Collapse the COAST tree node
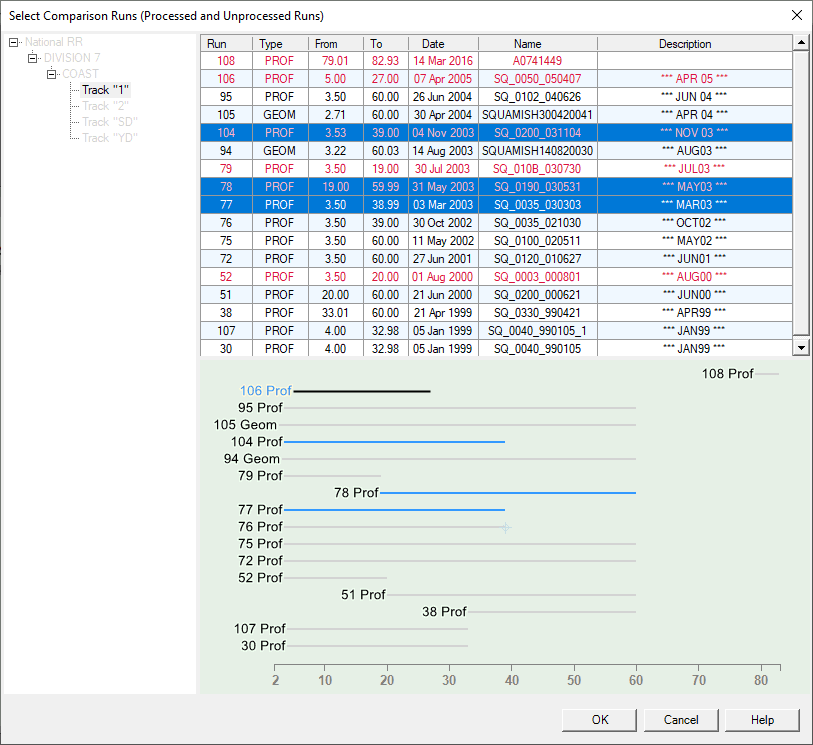Screen dimensions: 813x745 [x=51, y=74]
